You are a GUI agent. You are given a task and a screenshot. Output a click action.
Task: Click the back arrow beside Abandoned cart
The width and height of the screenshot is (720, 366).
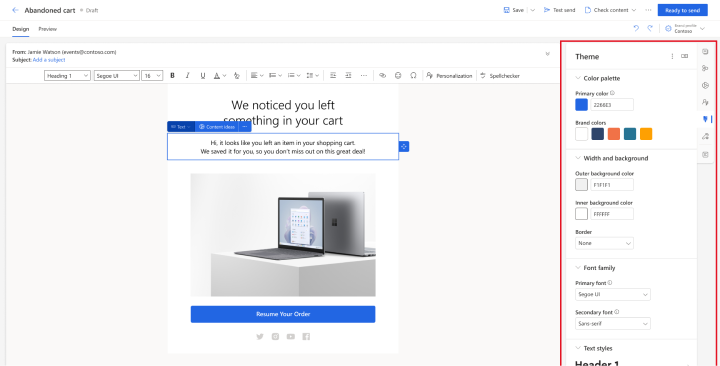[x=15, y=10]
